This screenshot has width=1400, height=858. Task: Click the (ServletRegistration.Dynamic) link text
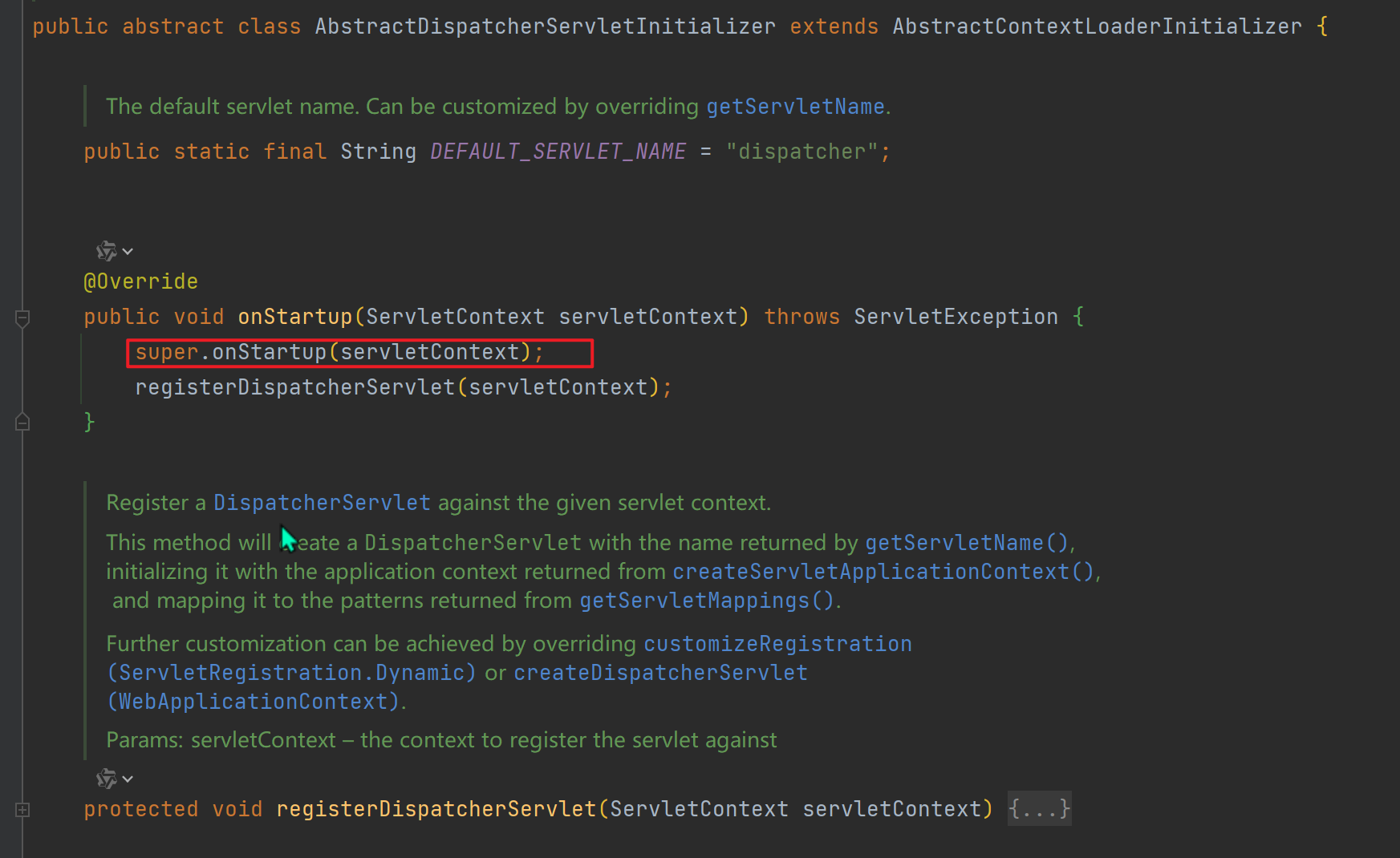point(291,673)
